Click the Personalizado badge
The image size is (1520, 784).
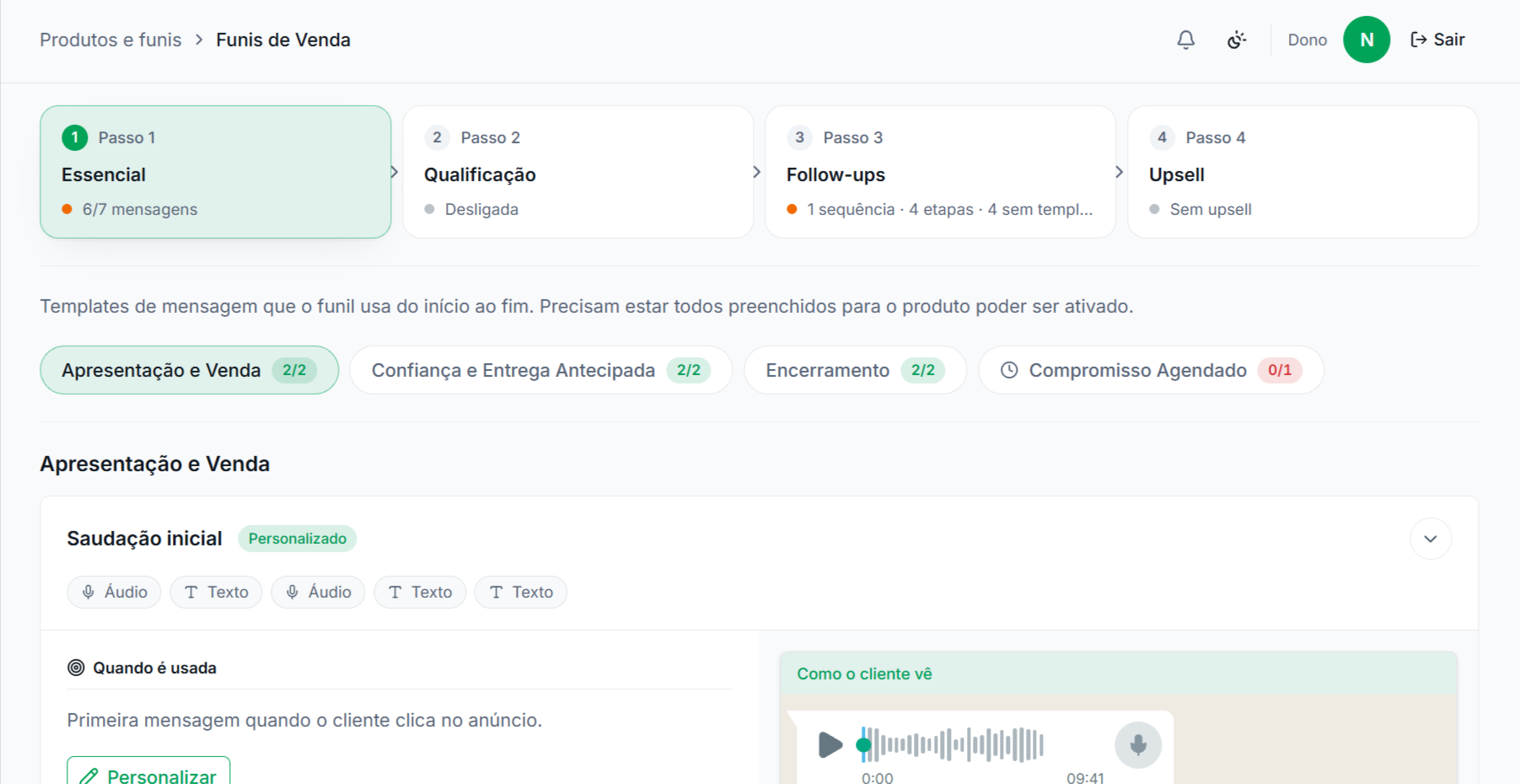[x=298, y=539]
